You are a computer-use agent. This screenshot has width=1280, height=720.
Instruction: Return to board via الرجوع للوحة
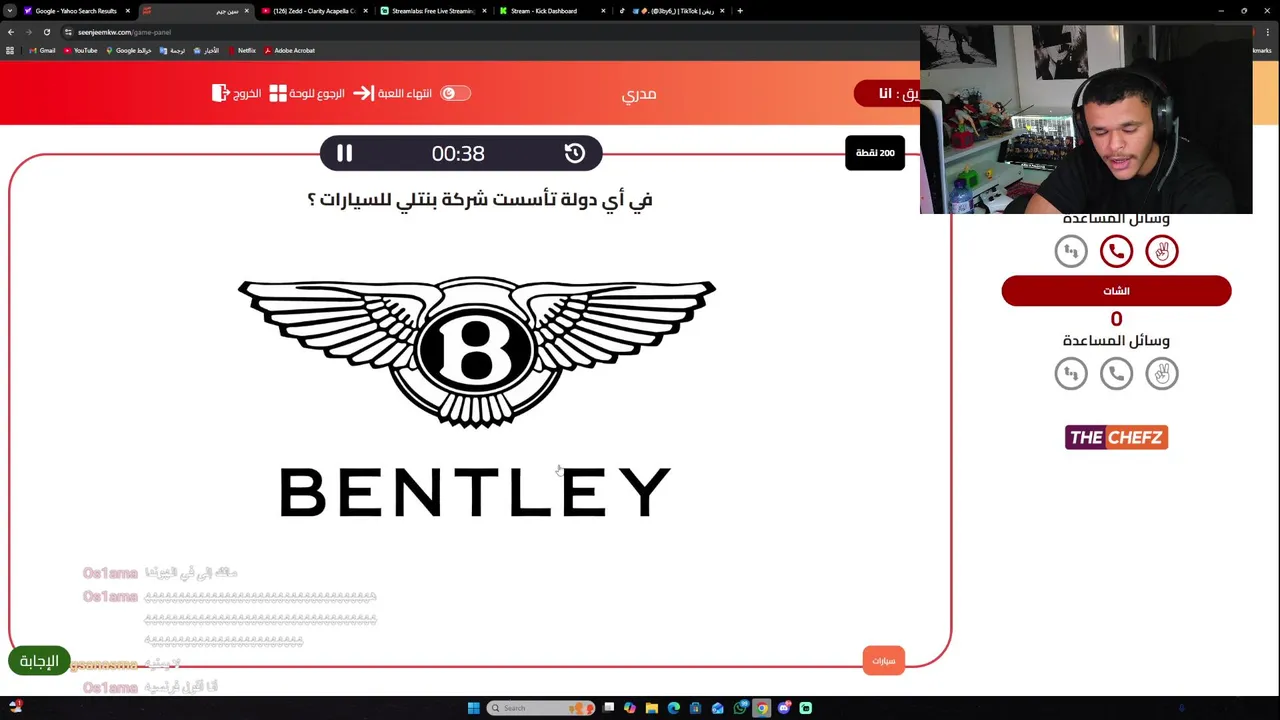click(307, 93)
